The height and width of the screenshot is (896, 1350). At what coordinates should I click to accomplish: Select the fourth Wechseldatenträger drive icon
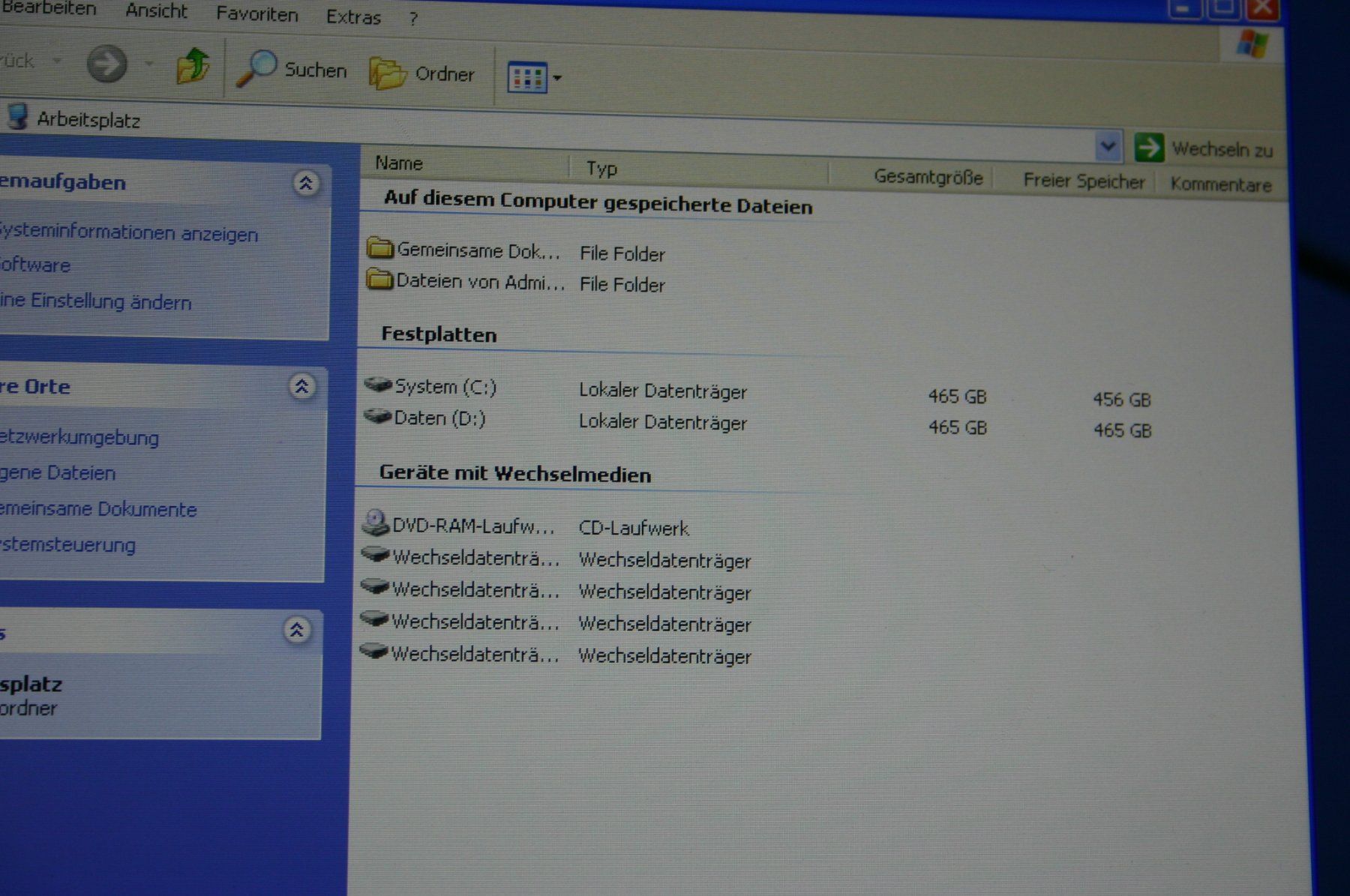373,651
